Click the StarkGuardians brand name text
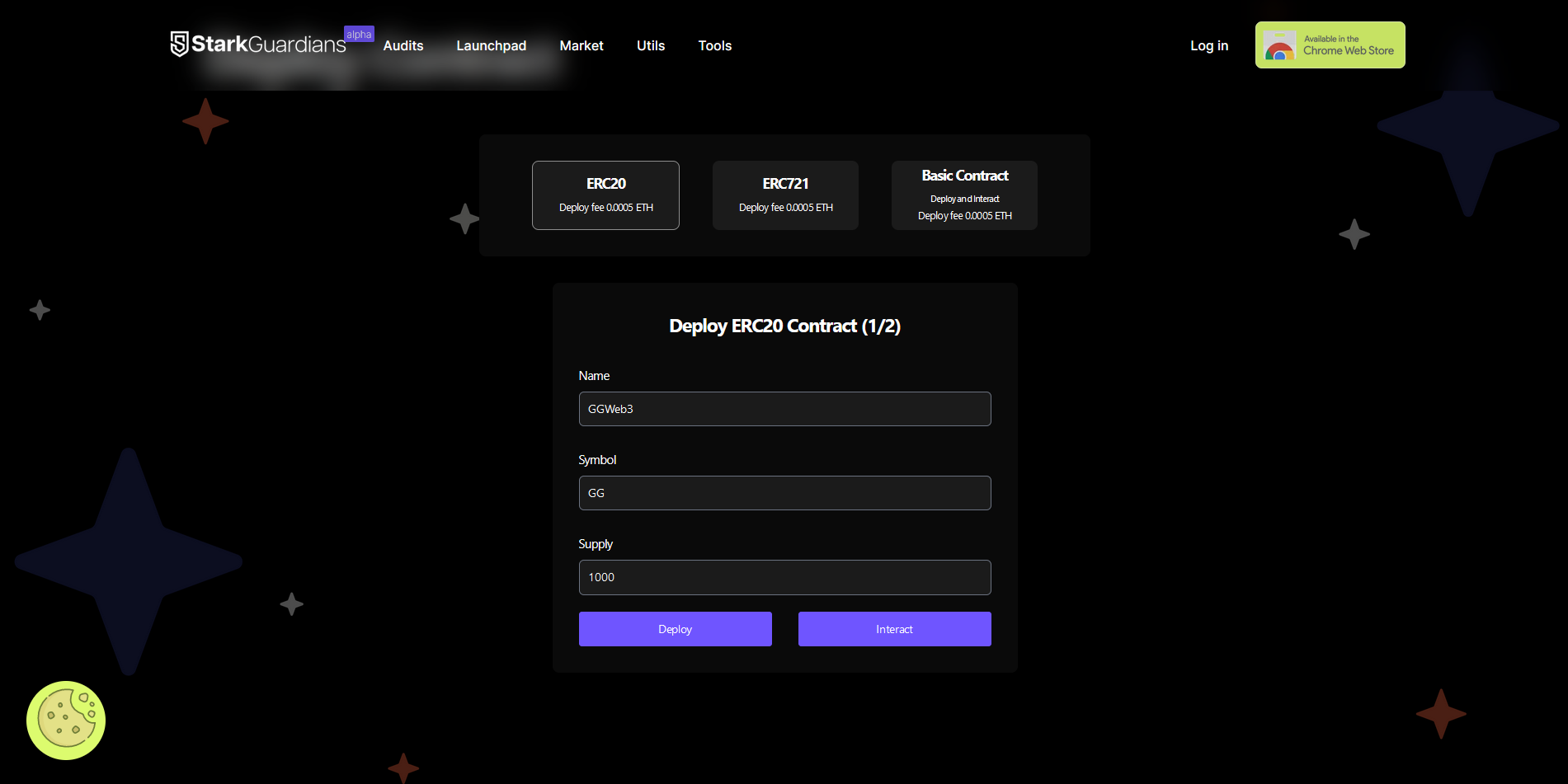1568x784 pixels. [269, 45]
